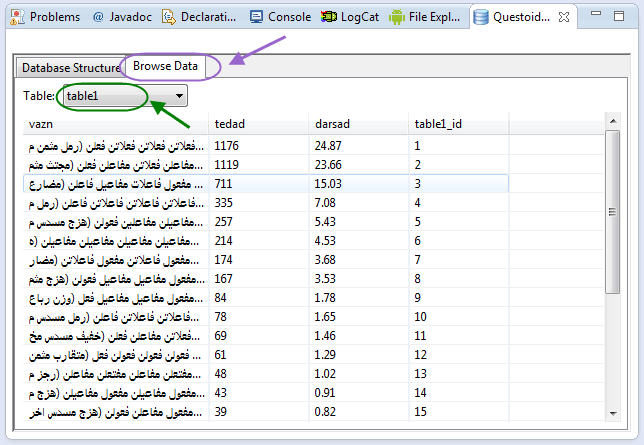
Task: Select table1_id cell 12
Action: tap(459, 355)
